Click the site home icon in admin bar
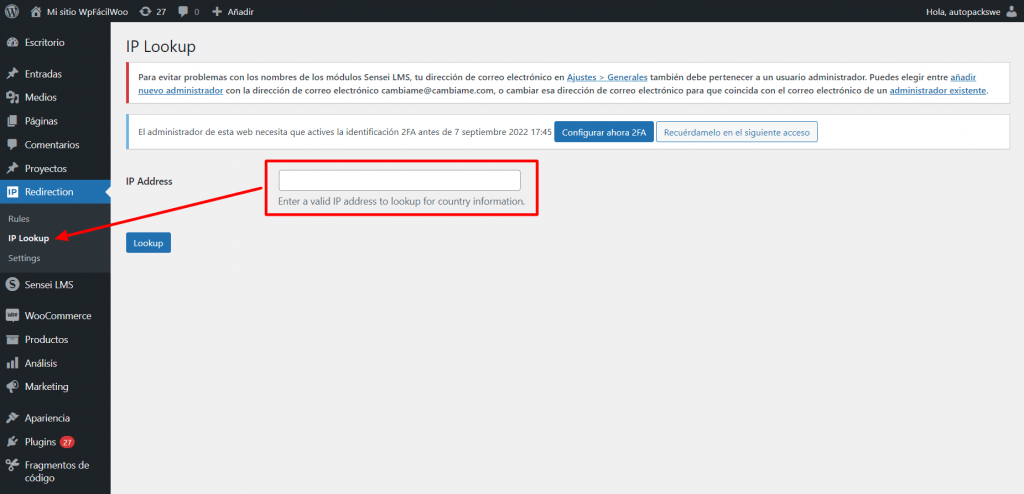Screen dimensions: 1024x494 click(35, 12)
